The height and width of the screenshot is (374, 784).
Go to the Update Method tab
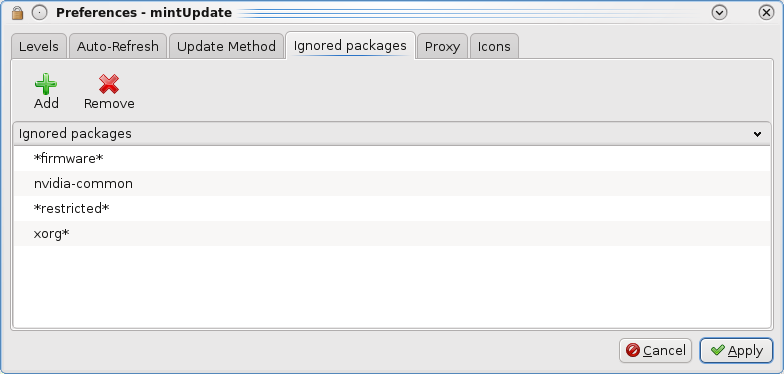226,46
